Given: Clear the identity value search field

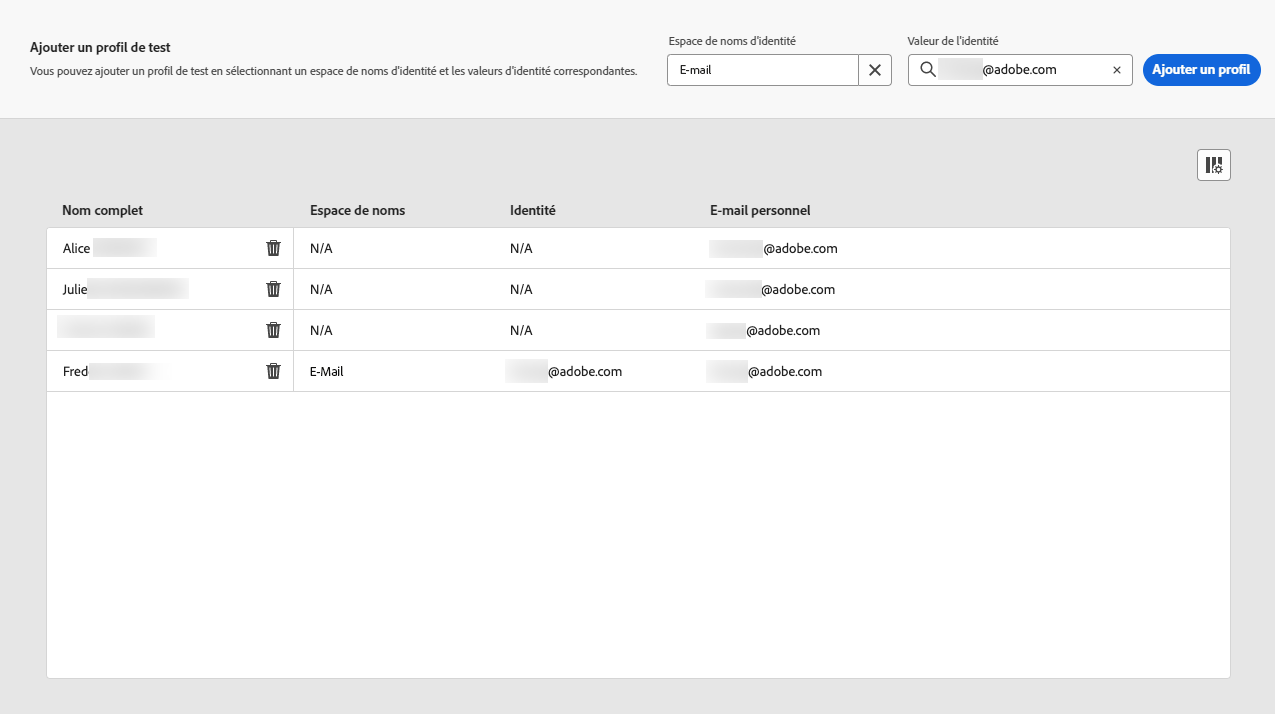Looking at the screenshot, I should click(1117, 70).
